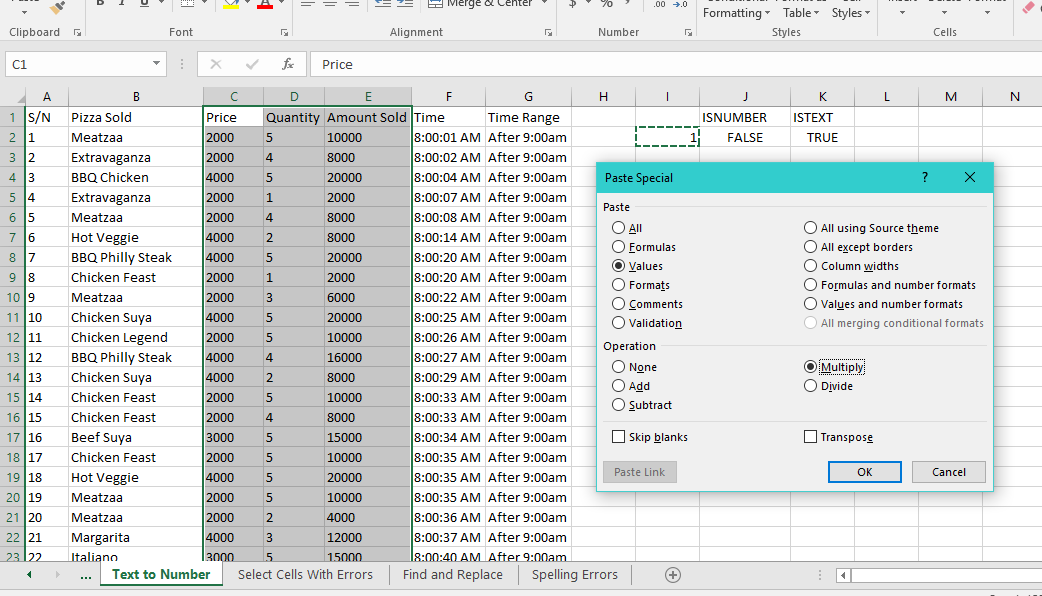Image resolution: width=1042 pixels, height=596 pixels.
Task: Select the Values paste option
Action: pyautogui.click(x=619, y=266)
